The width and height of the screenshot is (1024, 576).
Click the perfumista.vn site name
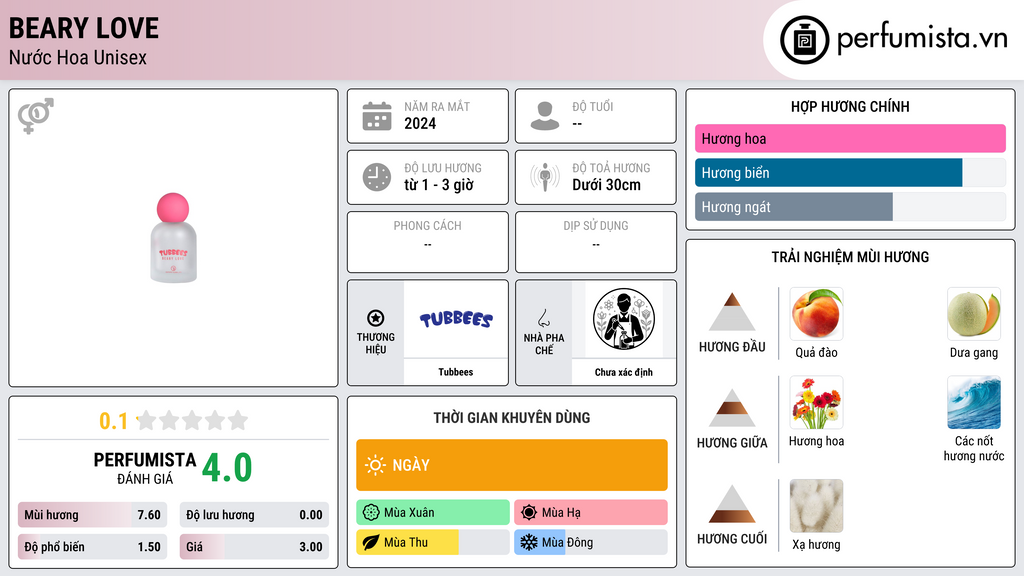click(922, 38)
